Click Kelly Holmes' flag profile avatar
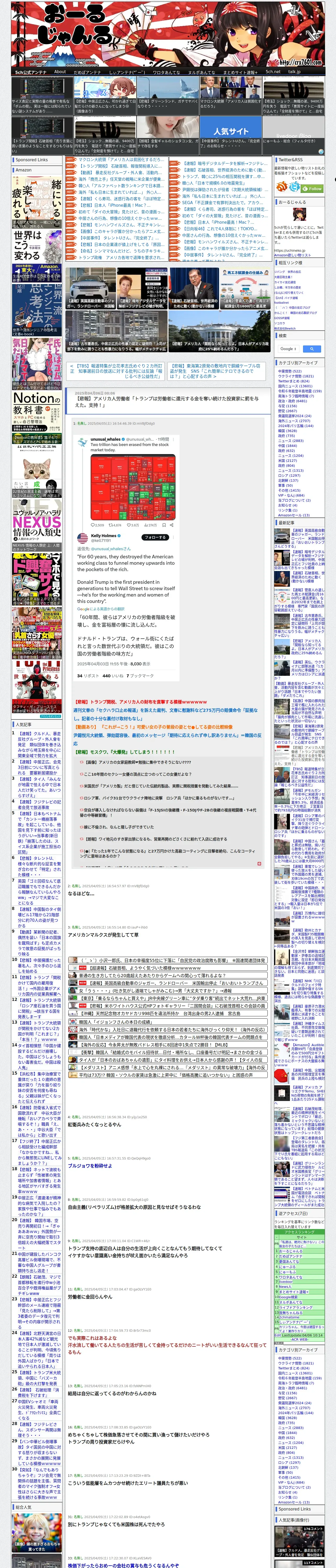 [x=83, y=538]
